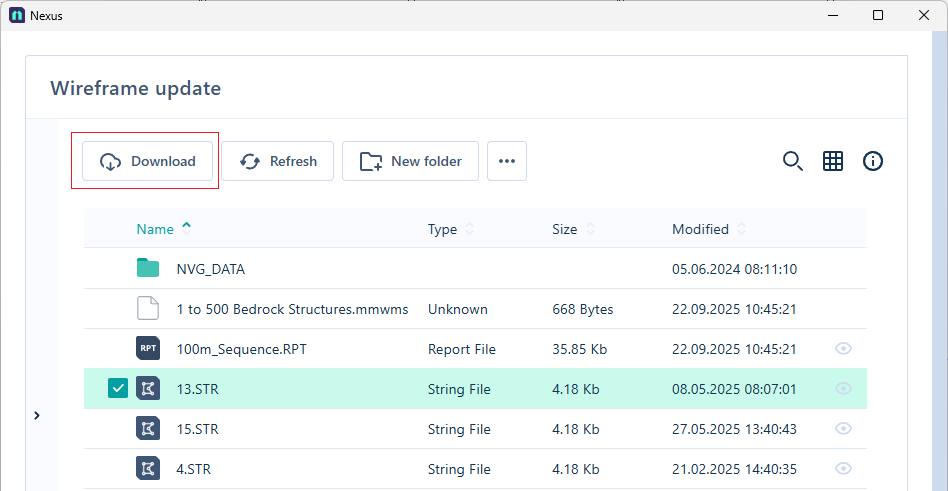Click the search magnifier icon
The height and width of the screenshot is (491, 948).
[792, 161]
